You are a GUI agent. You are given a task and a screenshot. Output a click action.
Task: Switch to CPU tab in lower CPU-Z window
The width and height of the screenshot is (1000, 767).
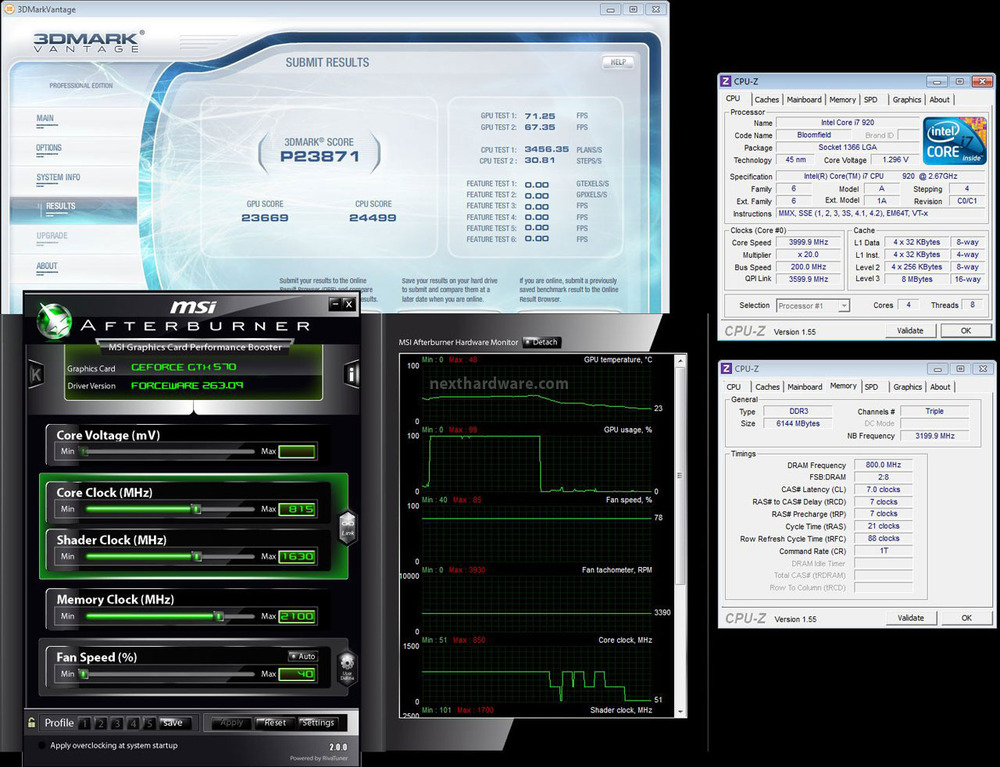coord(733,387)
